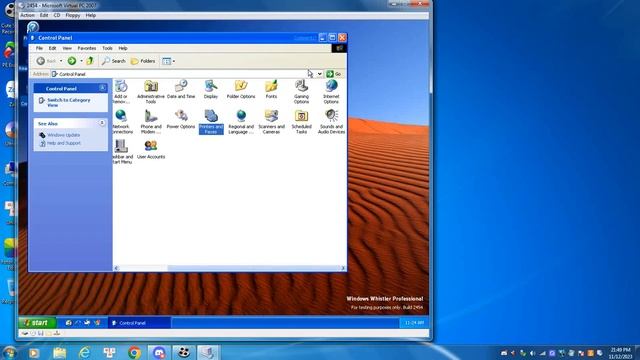Click the Back toolbar button
Viewport: 640px width, 360px height.
click(47, 61)
